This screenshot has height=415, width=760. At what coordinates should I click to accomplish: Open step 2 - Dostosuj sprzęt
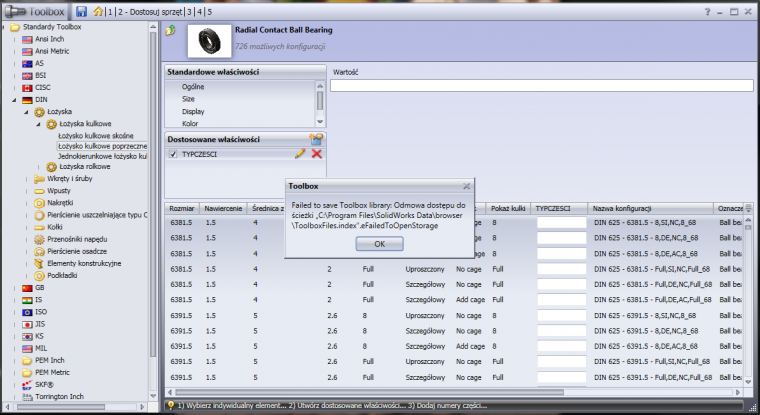[x=150, y=12]
